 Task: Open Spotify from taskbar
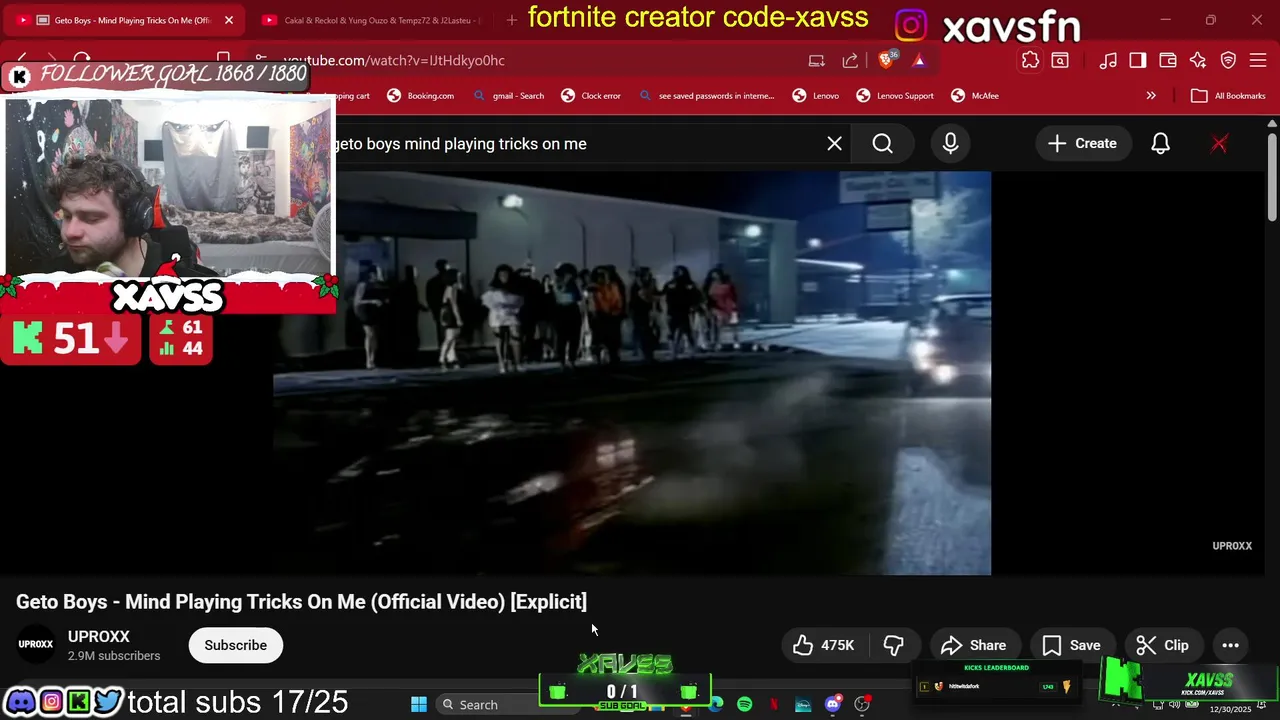point(745,705)
